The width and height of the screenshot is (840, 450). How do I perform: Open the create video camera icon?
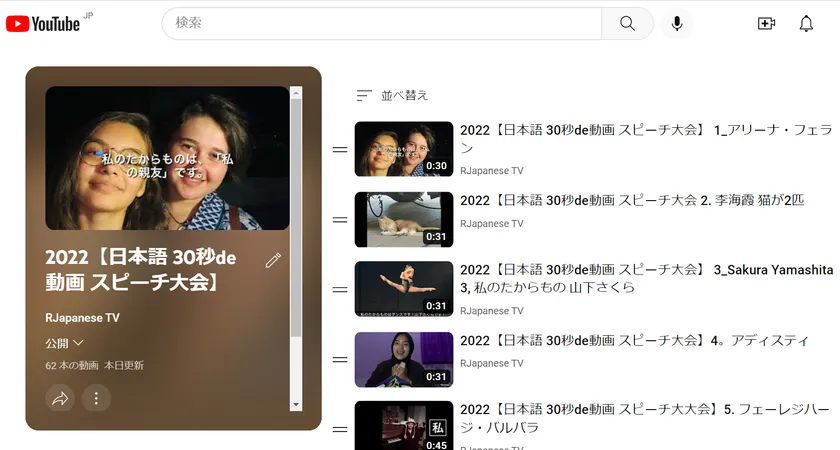click(766, 23)
